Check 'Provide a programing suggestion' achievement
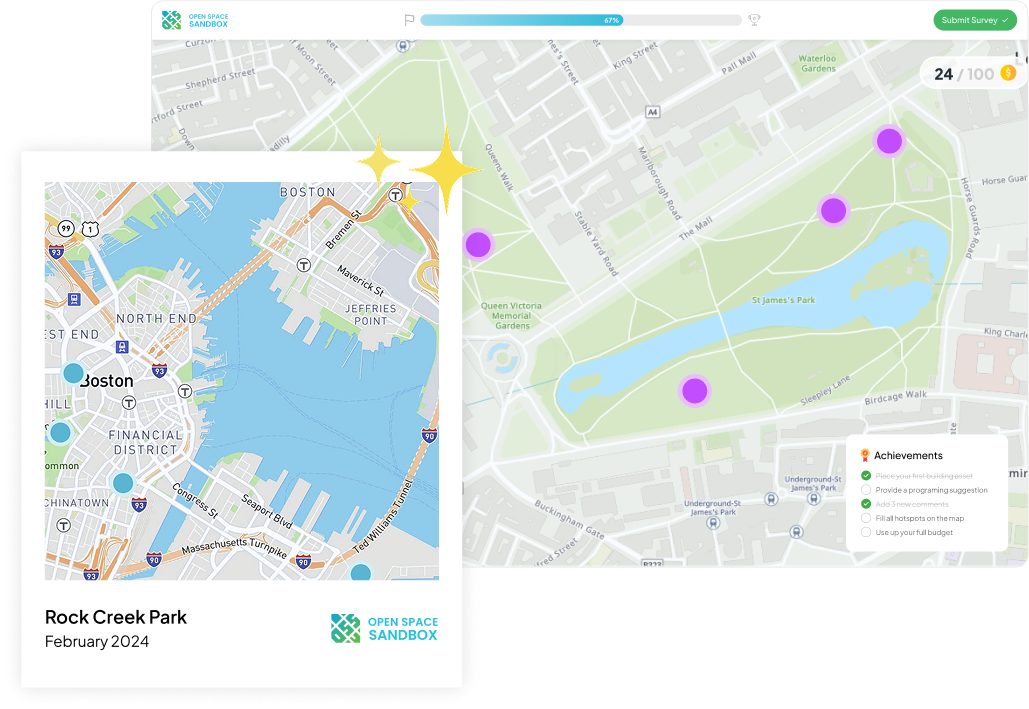Viewport: 1029px width, 709px height. 866,490
